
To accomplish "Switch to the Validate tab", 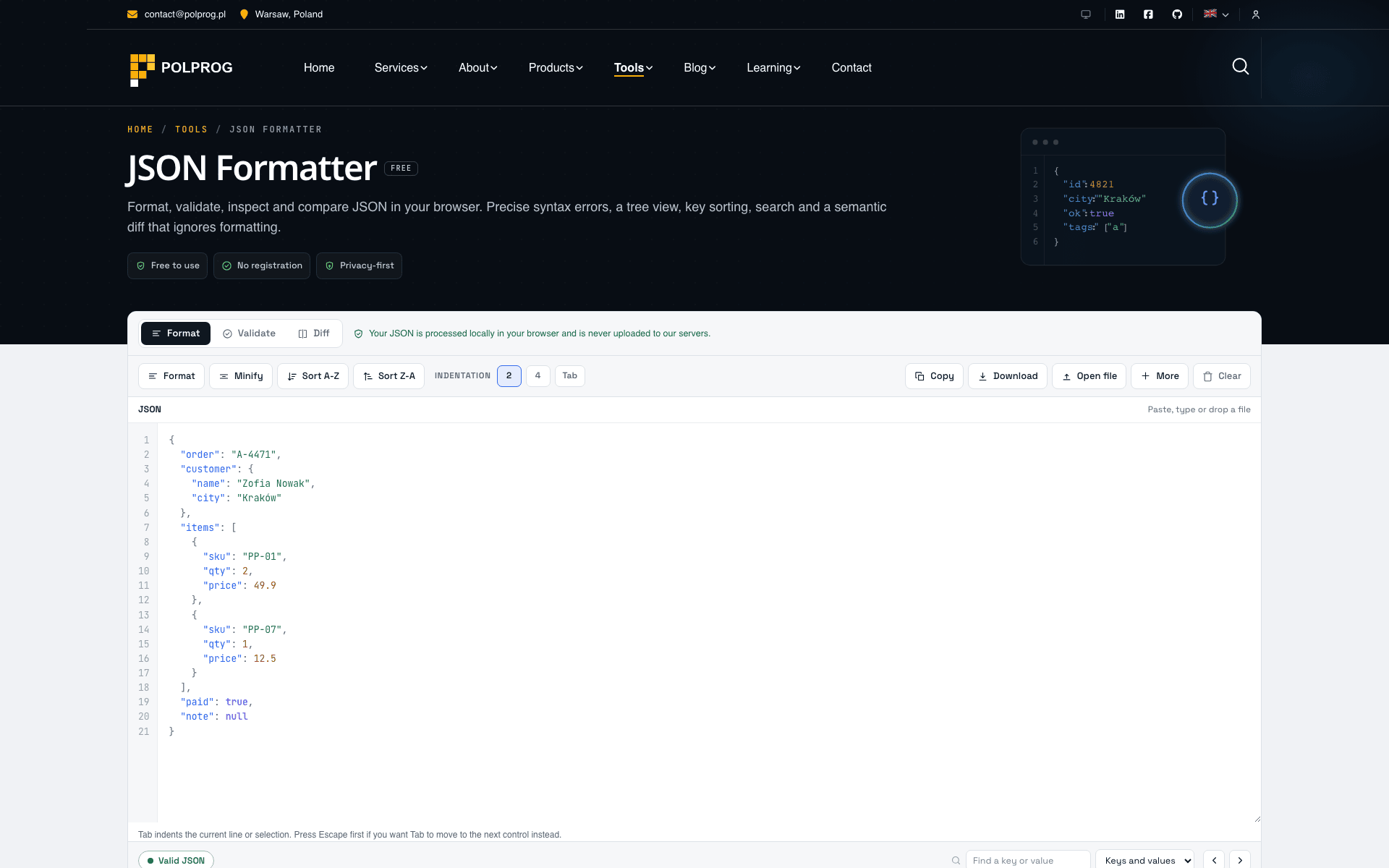I will (x=249, y=333).
